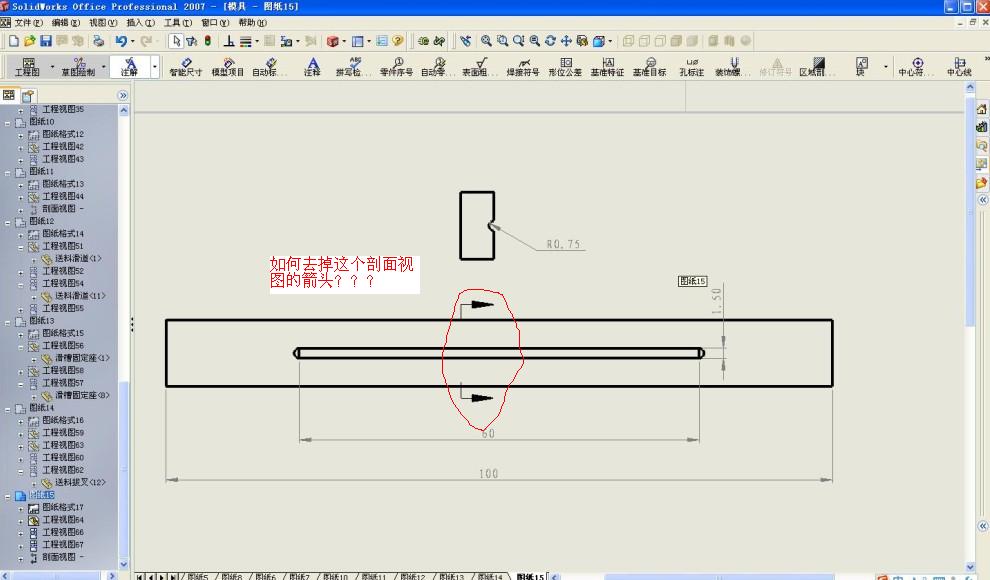Click the PropertyManager tab icon
The image size is (990, 580).
(x=28, y=96)
